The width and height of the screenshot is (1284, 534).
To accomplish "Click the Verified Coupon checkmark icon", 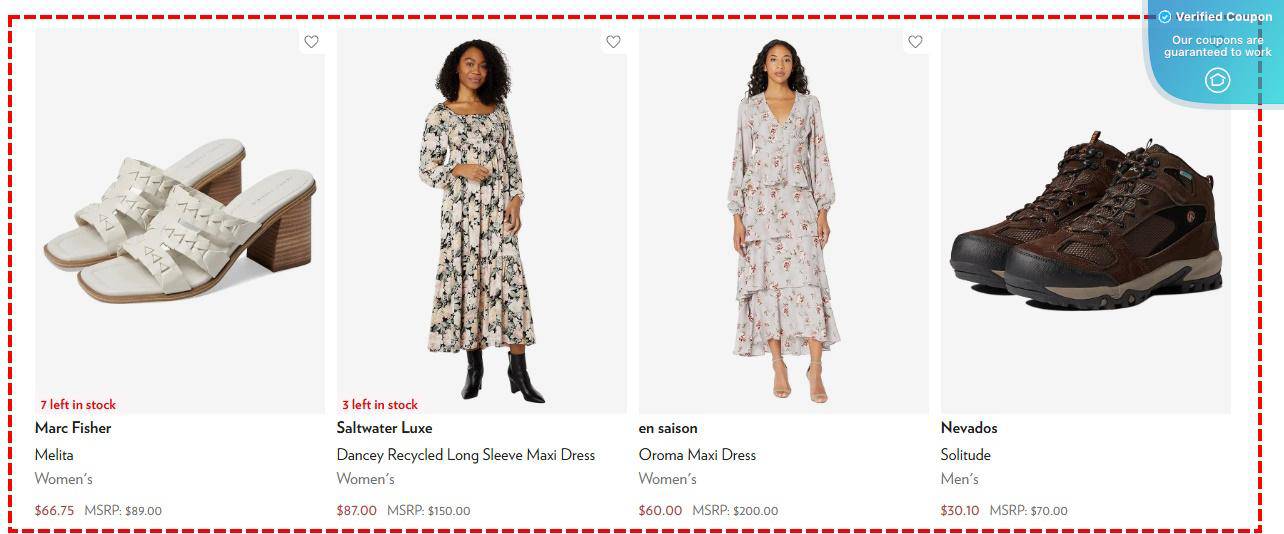I will pos(1165,17).
